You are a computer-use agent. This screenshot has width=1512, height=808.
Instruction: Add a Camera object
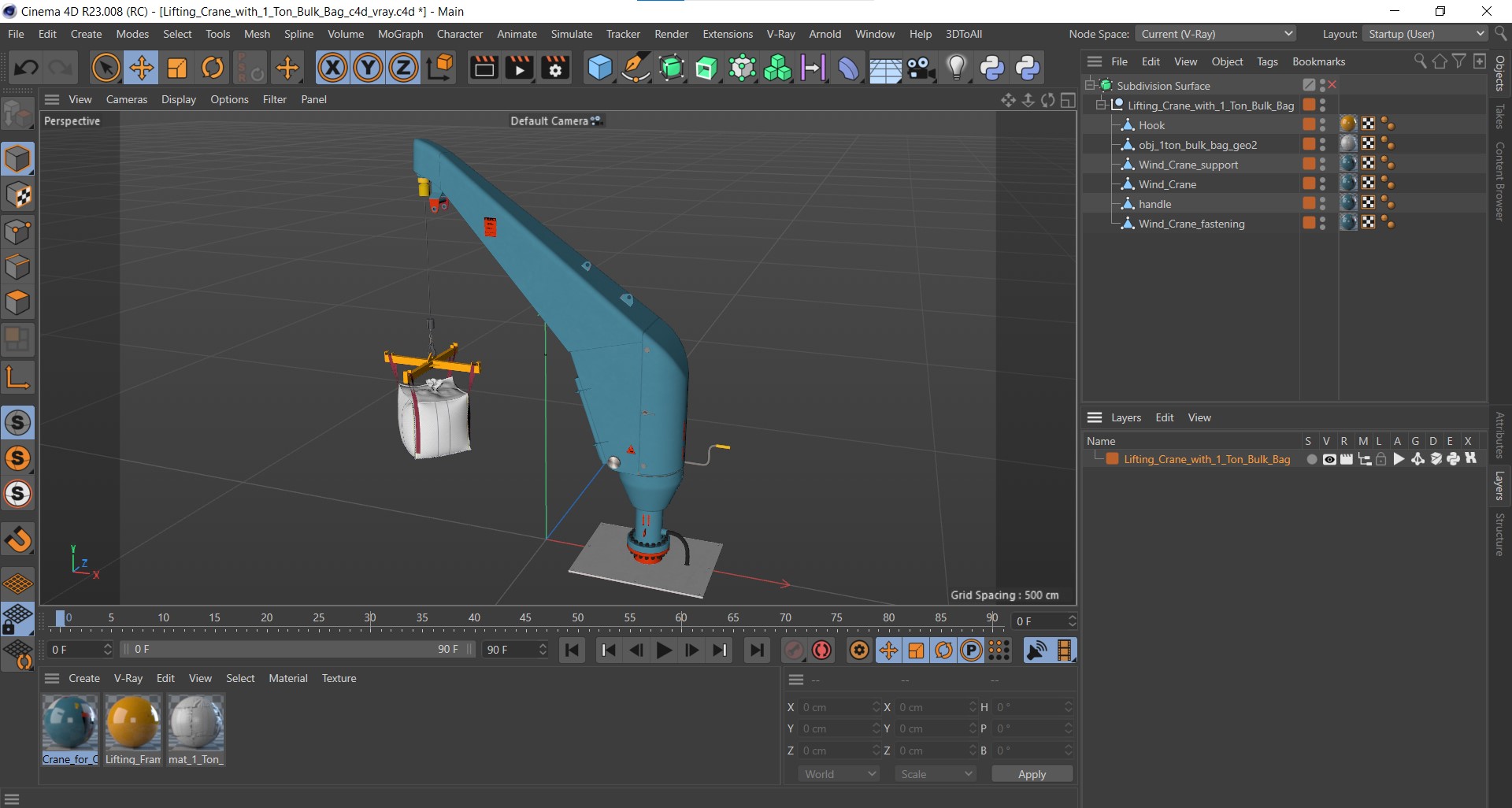(921, 68)
